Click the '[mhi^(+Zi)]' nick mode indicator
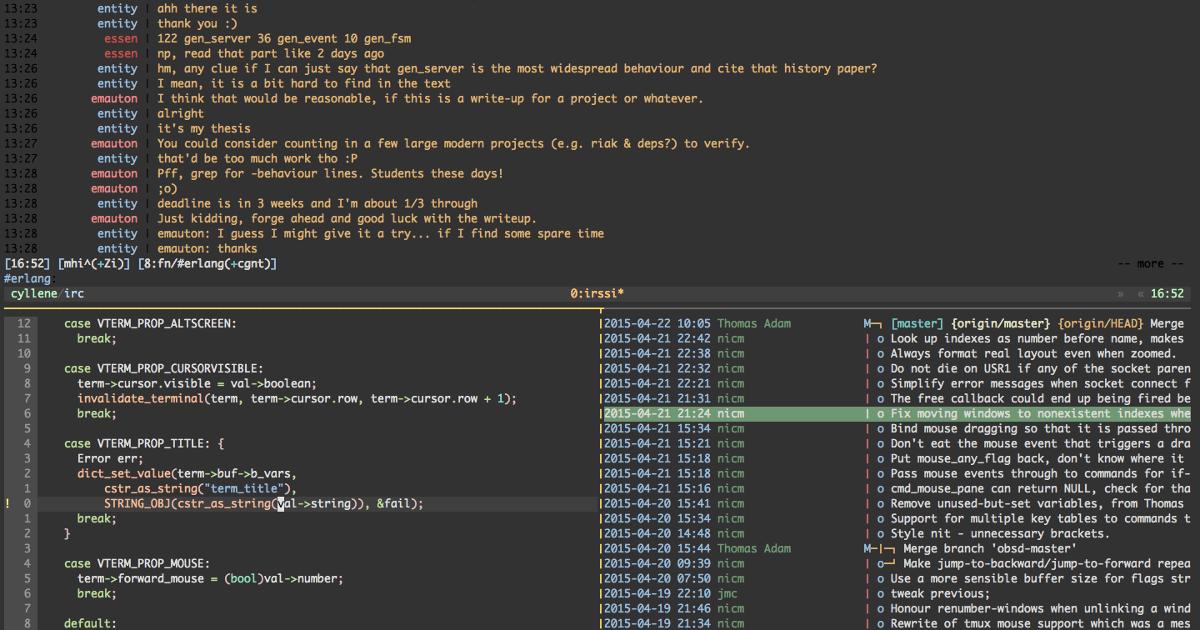 94,264
